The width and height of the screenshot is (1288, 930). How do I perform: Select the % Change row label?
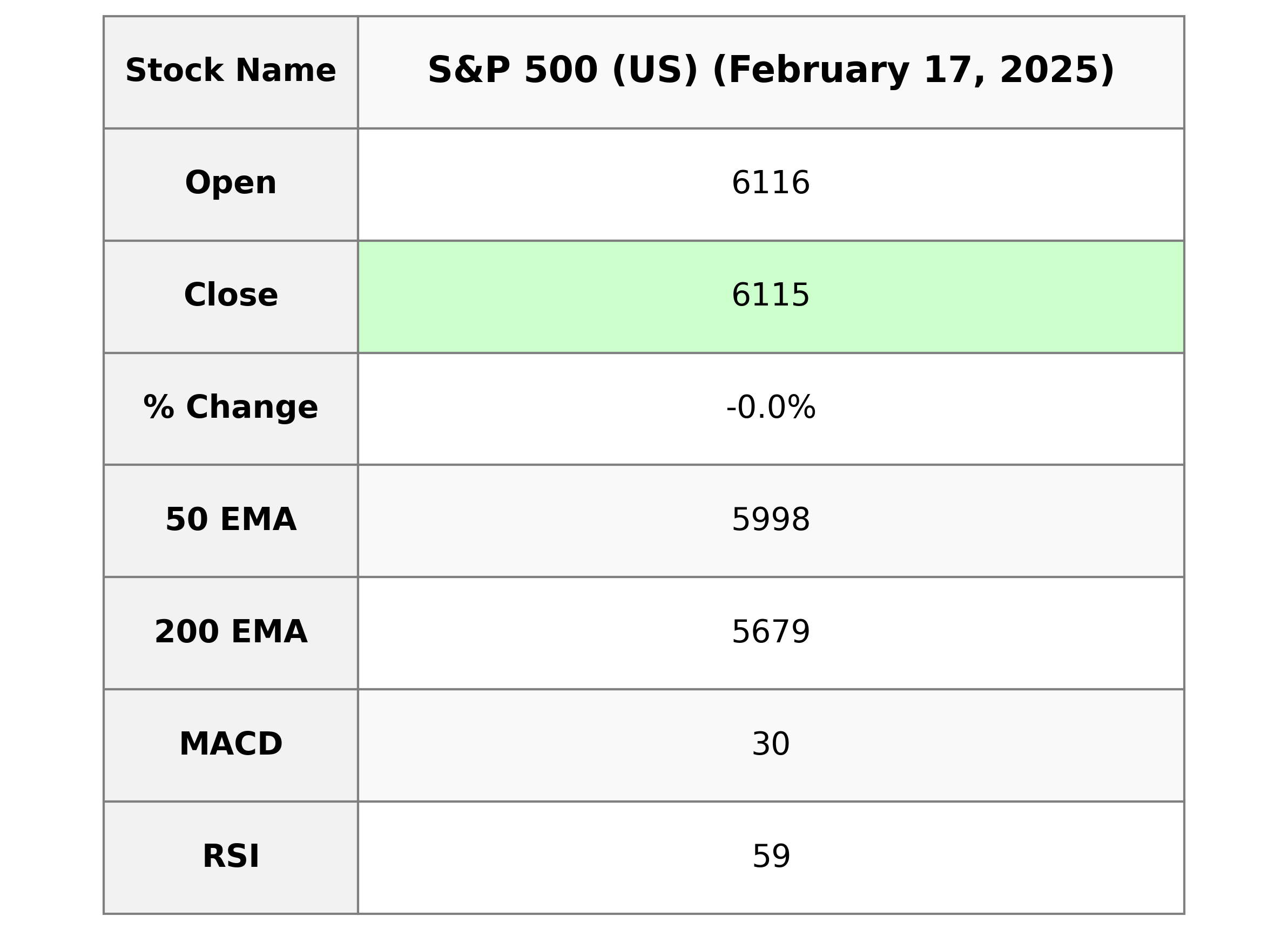click(231, 408)
